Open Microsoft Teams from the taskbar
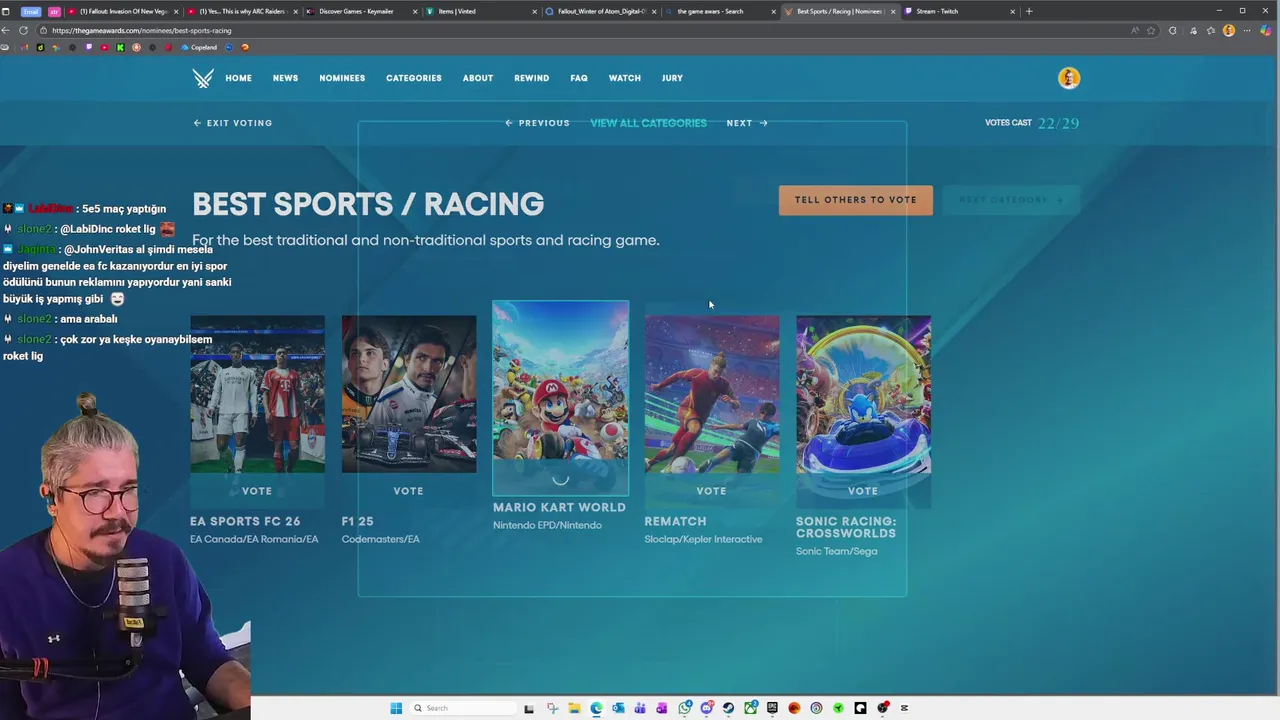Screen dimensions: 1280x720 [x=640, y=708]
